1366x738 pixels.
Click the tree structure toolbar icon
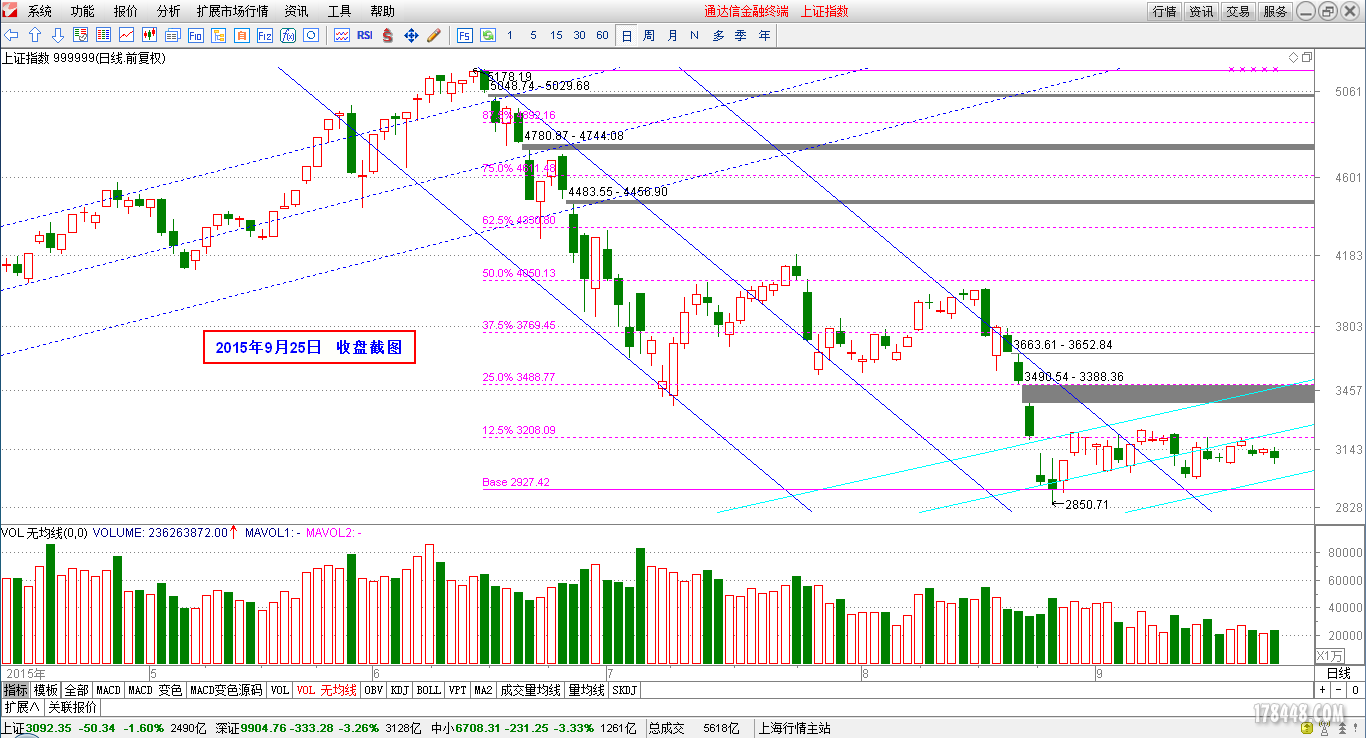(218, 35)
